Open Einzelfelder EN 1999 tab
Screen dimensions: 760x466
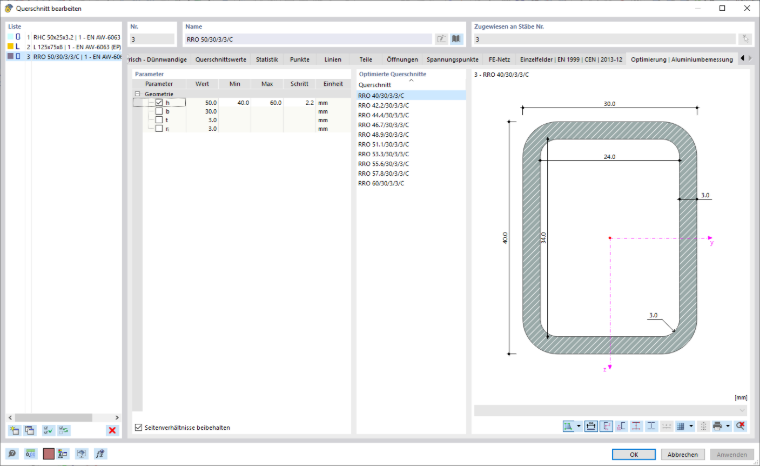click(571, 59)
